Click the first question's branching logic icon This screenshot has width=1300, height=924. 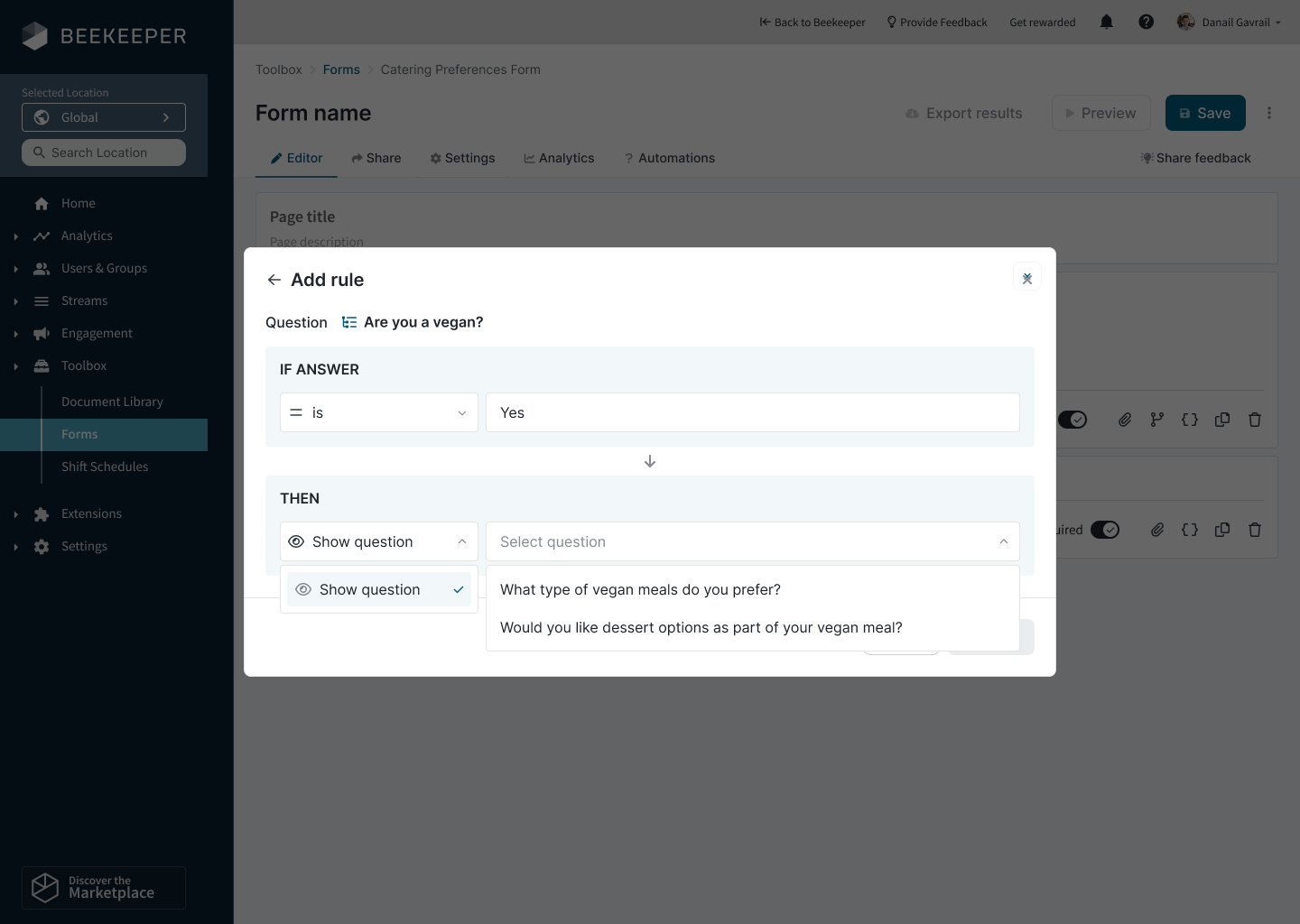1156,420
